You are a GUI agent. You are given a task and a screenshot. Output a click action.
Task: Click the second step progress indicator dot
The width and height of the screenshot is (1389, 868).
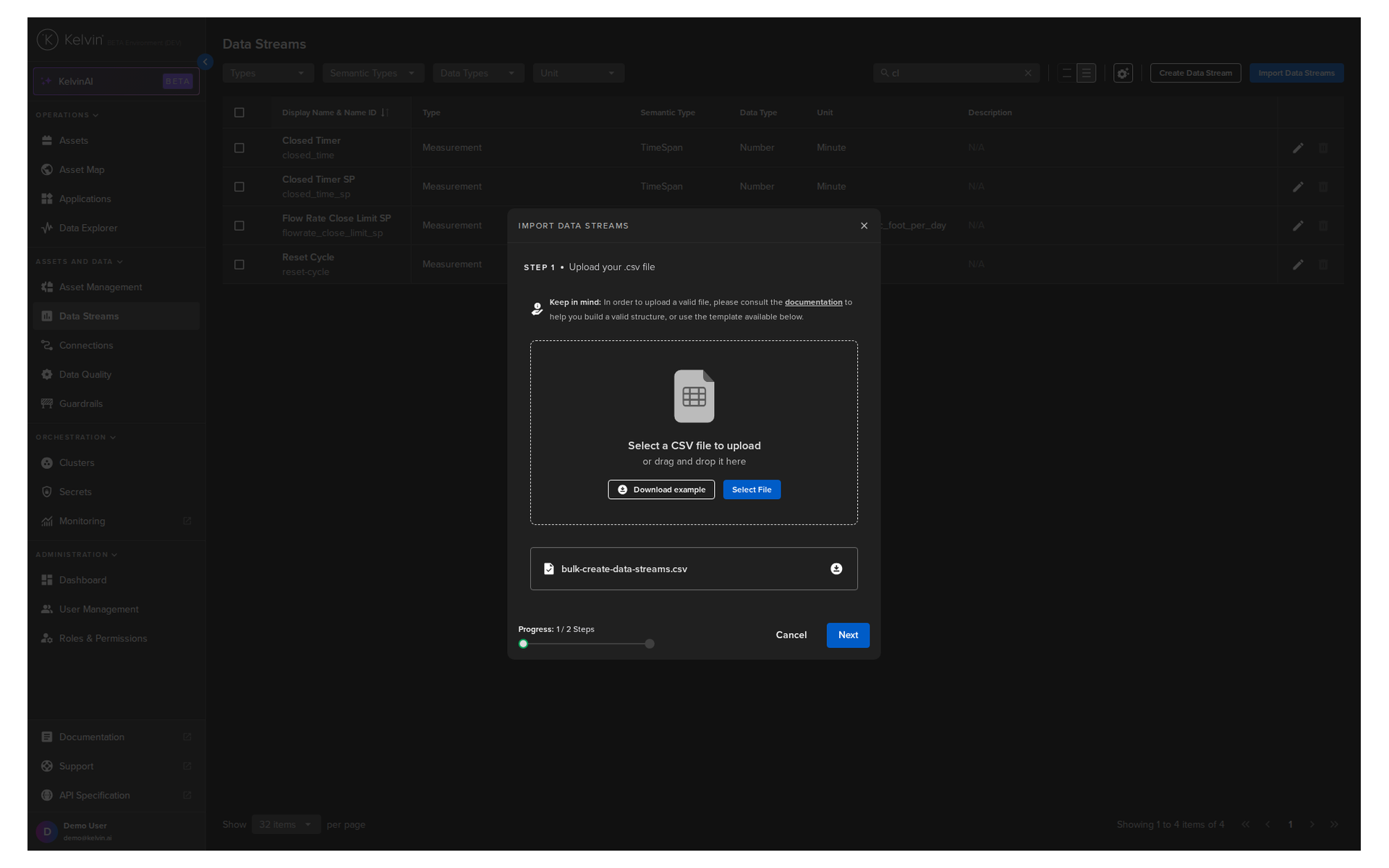tap(650, 644)
